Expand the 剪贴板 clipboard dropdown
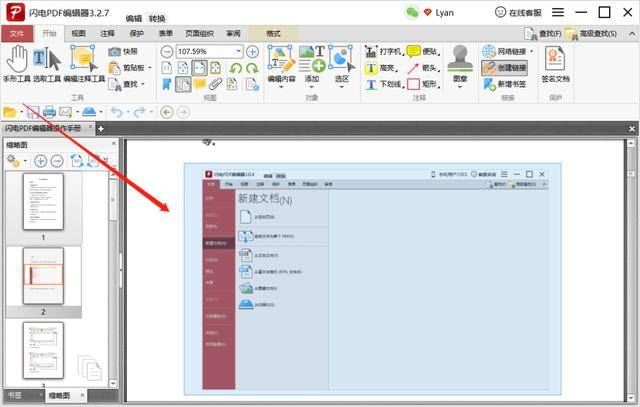The width and height of the screenshot is (640, 407). 147,68
